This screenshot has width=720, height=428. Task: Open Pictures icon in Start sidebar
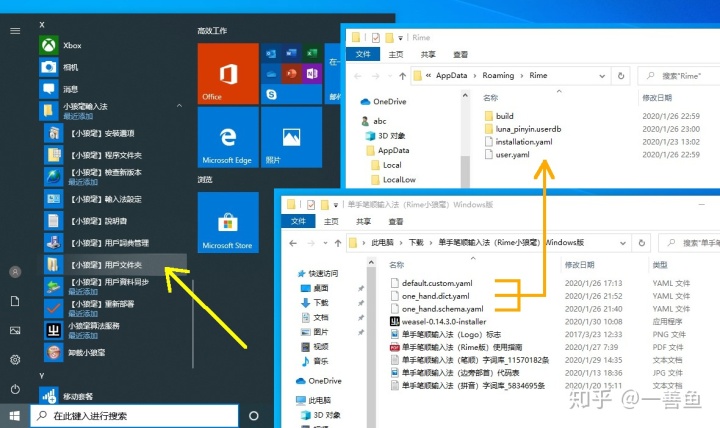tap(15, 330)
